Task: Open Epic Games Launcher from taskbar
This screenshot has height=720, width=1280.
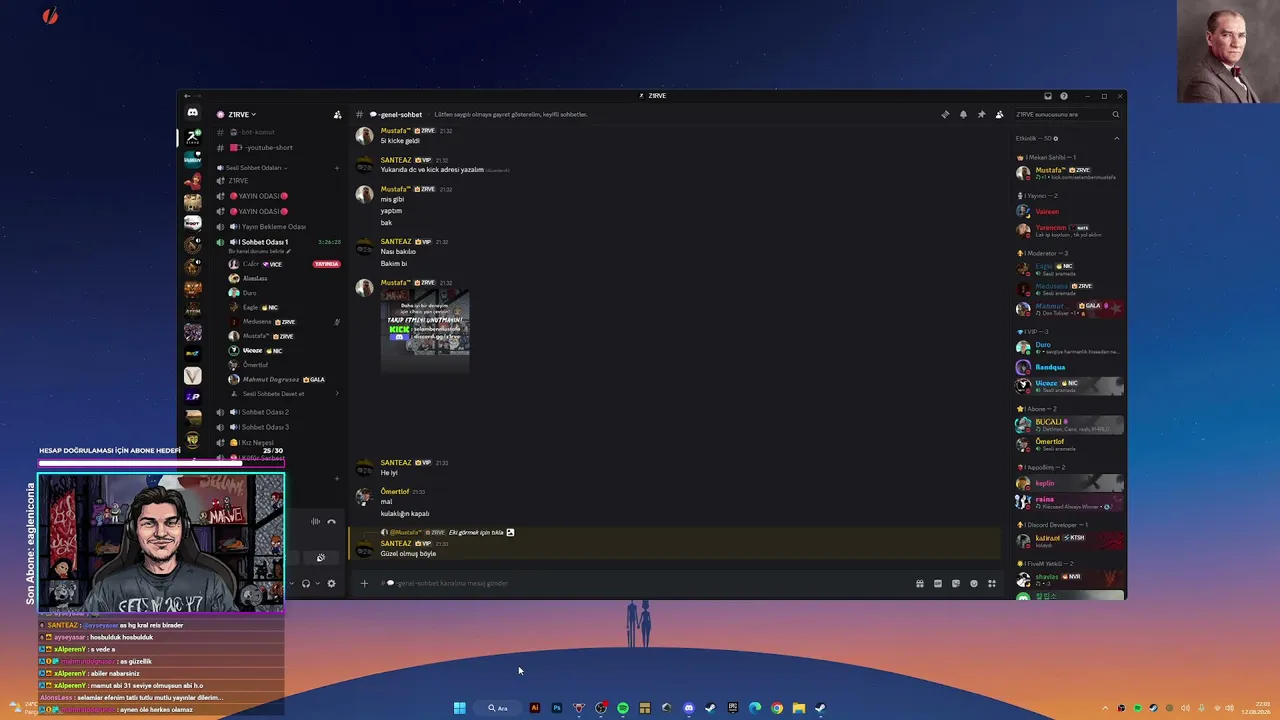Action: click(x=733, y=708)
